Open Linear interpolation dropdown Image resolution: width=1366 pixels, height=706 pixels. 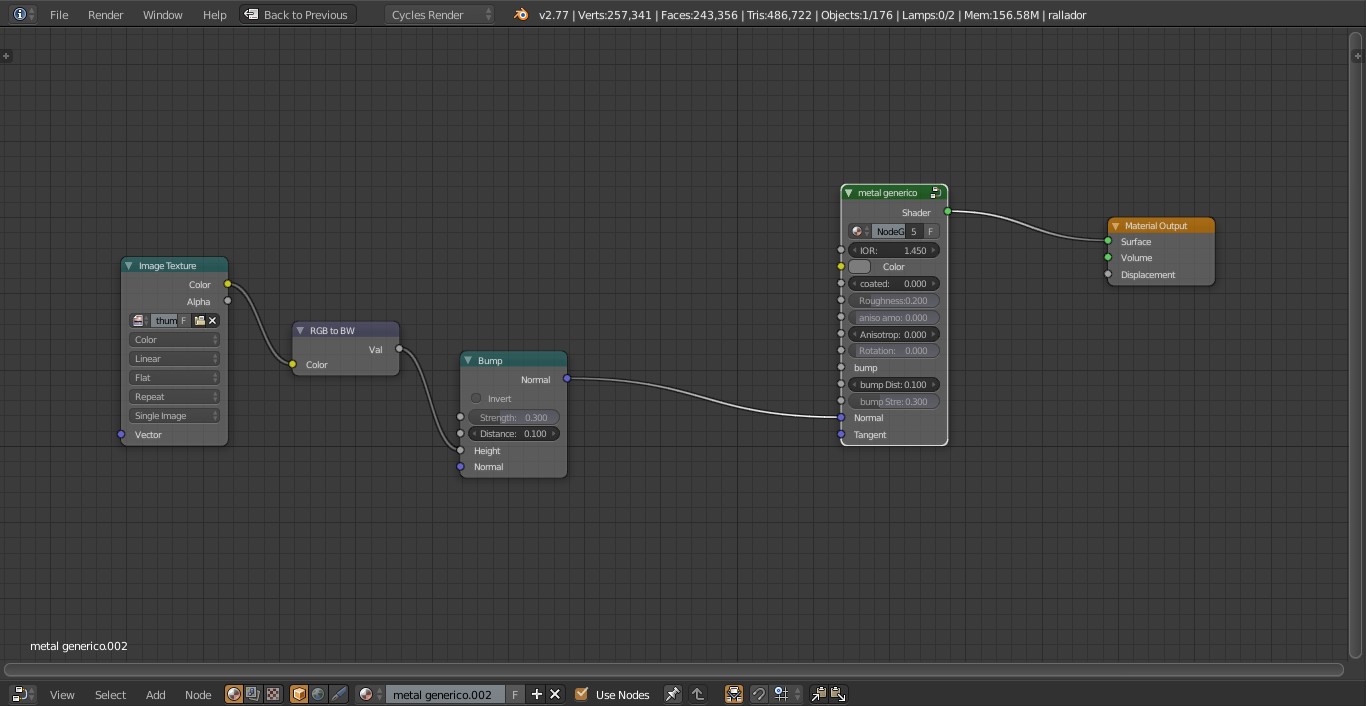click(174, 359)
